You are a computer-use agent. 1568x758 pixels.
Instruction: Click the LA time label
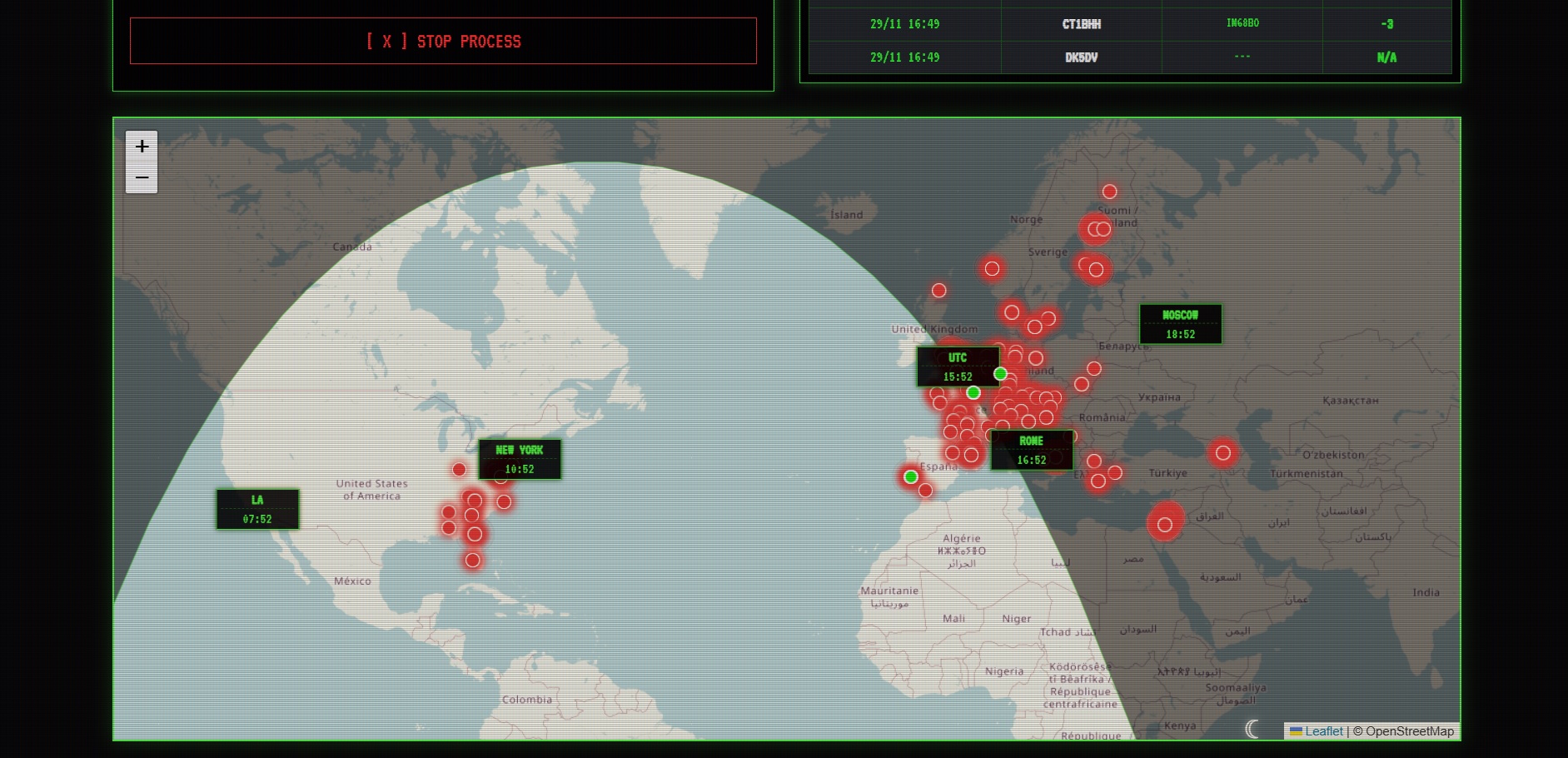(257, 509)
